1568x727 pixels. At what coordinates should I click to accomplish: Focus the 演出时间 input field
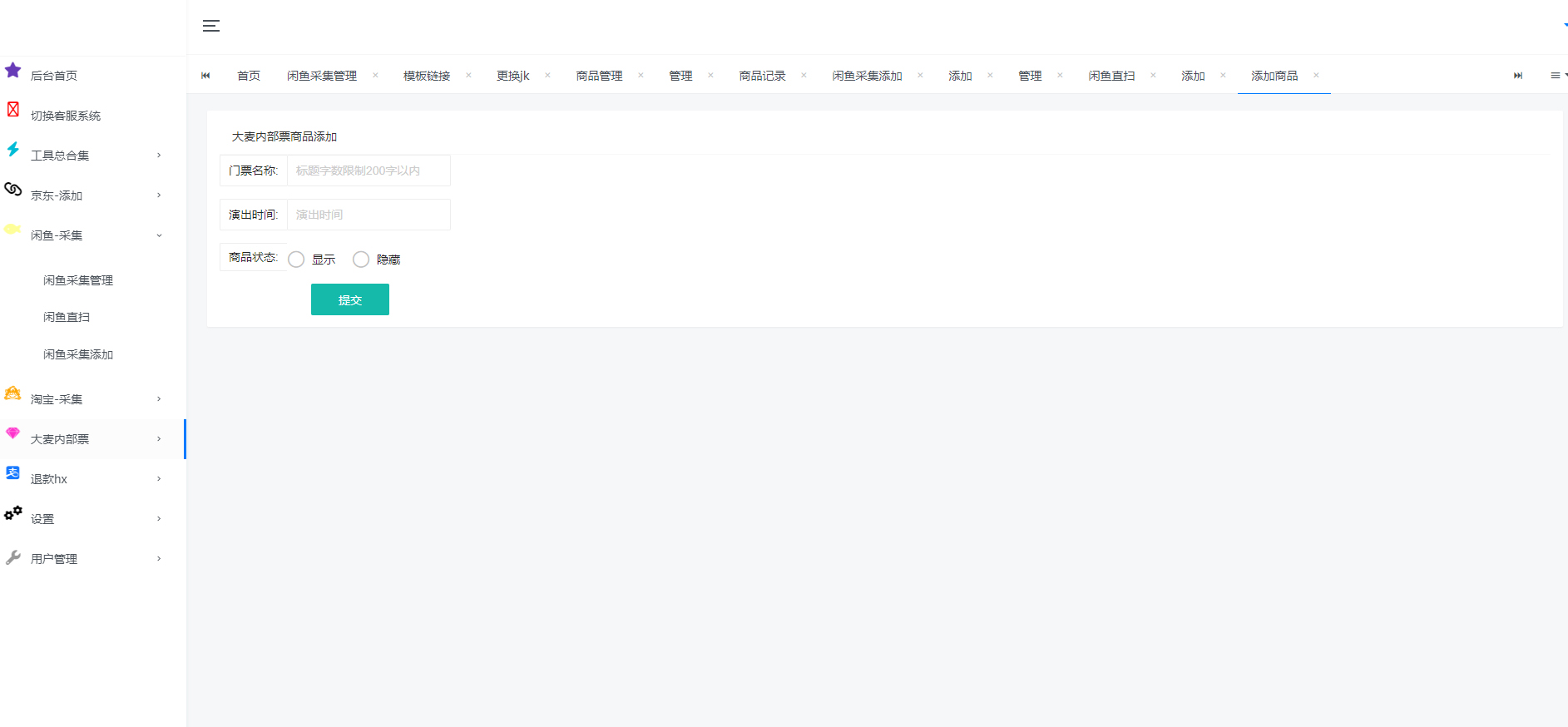[x=369, y=215]
